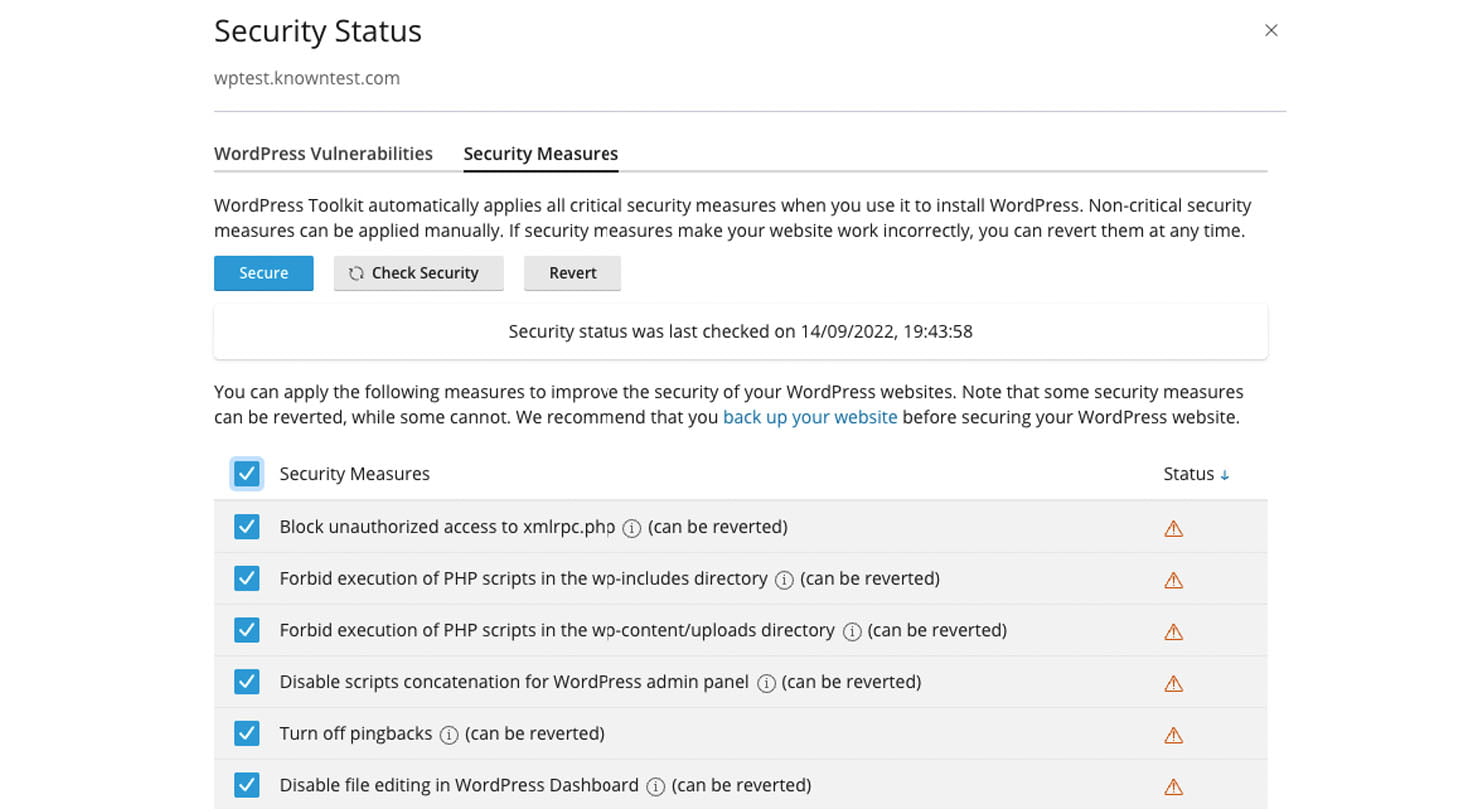The height and width of the screenshot is (812, 1483).
Task: Uncheck Turn off pingbacks checkbox
Action: (247, 734)
